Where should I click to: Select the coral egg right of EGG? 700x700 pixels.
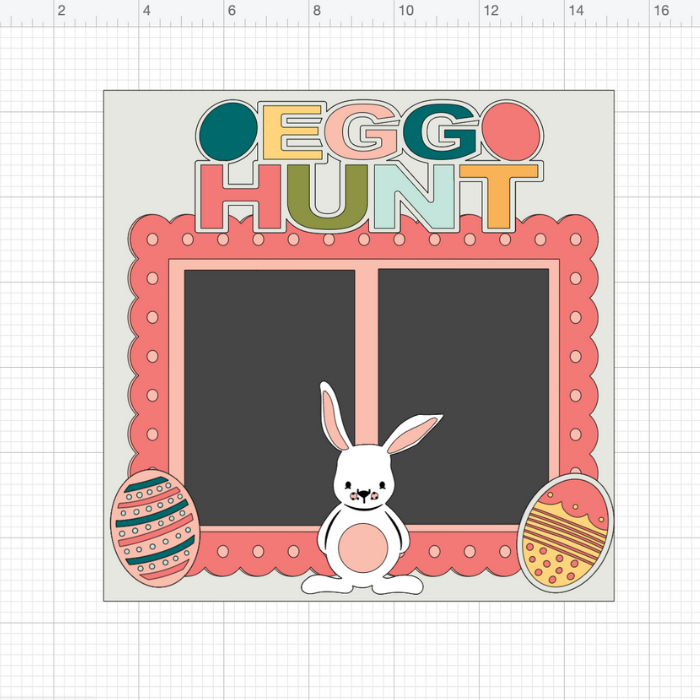511,132
